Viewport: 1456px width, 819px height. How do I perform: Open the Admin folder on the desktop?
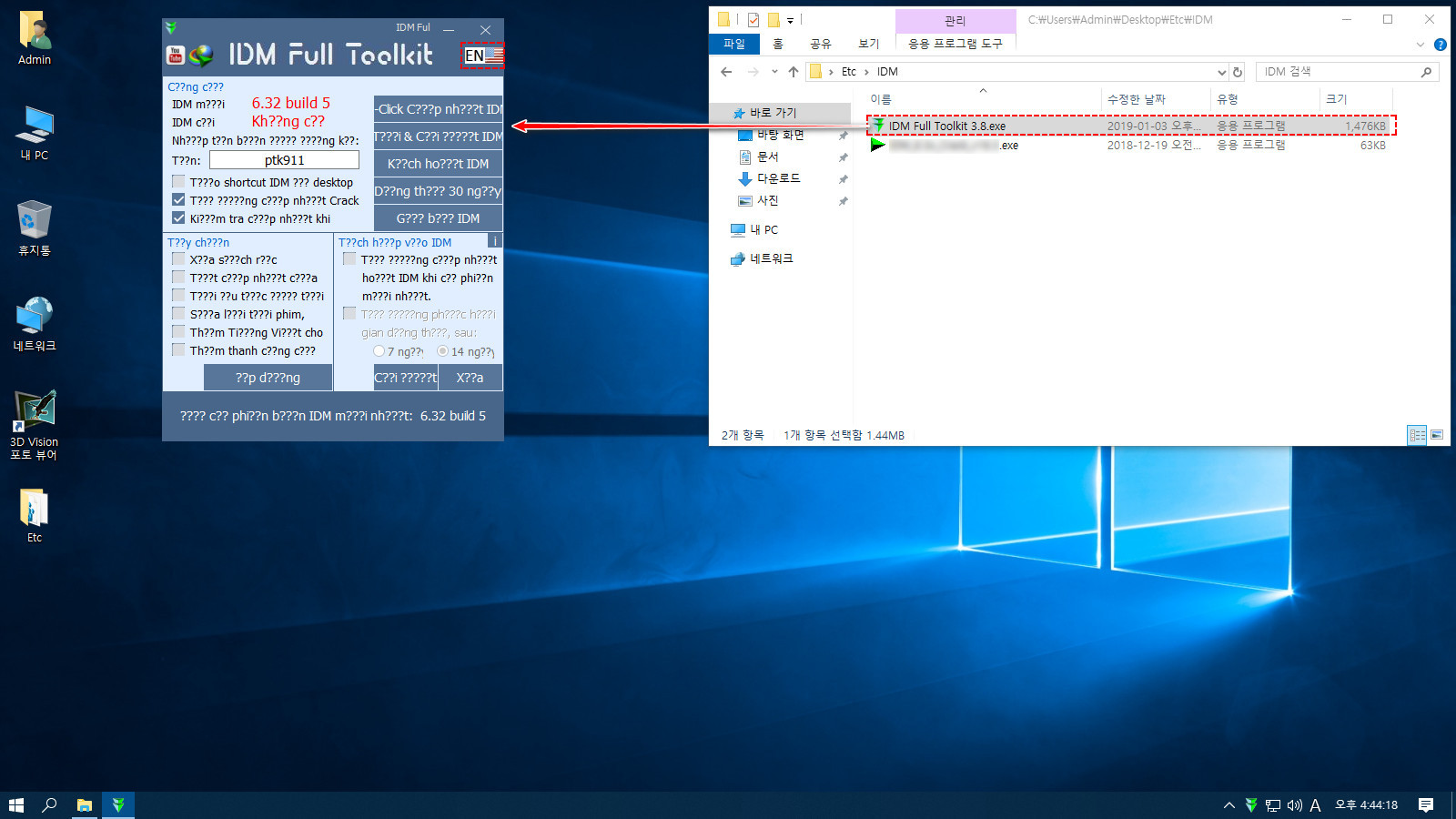pos(35,38)
